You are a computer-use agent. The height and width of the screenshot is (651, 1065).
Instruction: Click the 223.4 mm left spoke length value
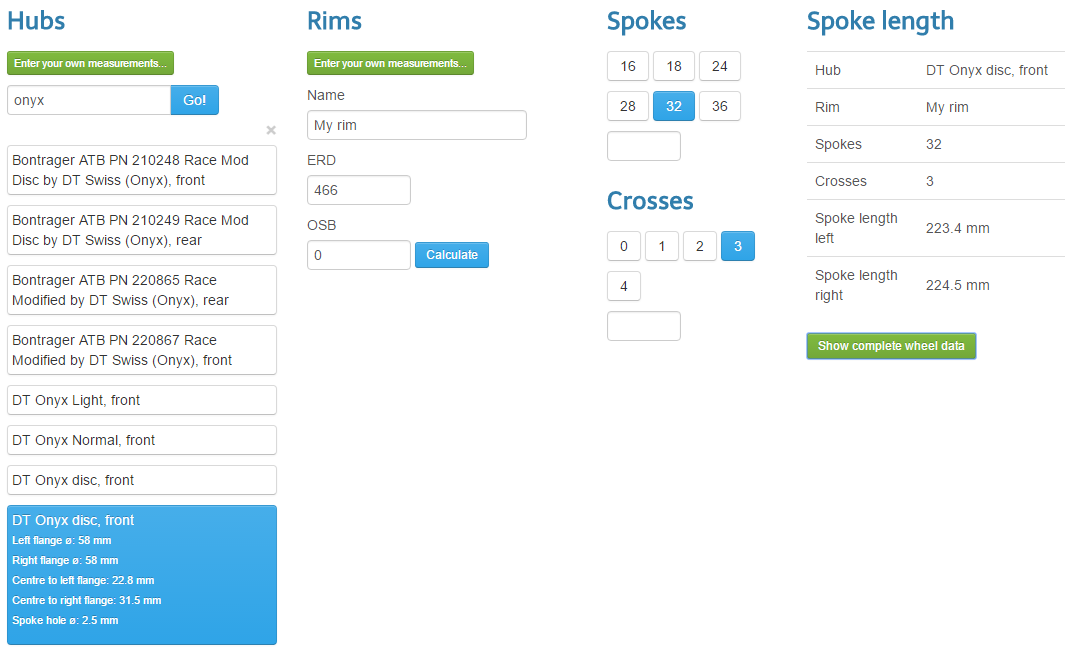click(958, 228)
